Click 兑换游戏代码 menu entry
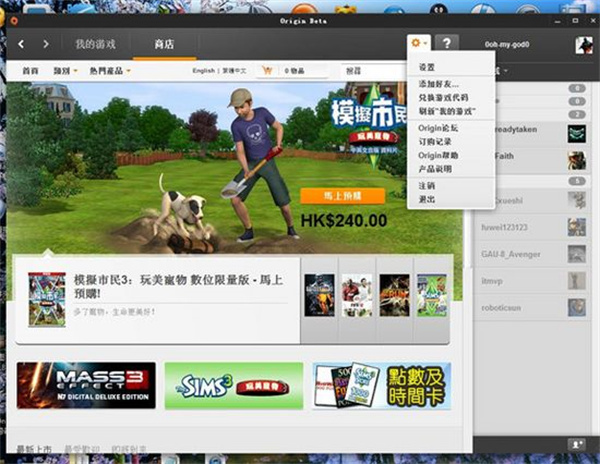 click(x=445, y=95)
